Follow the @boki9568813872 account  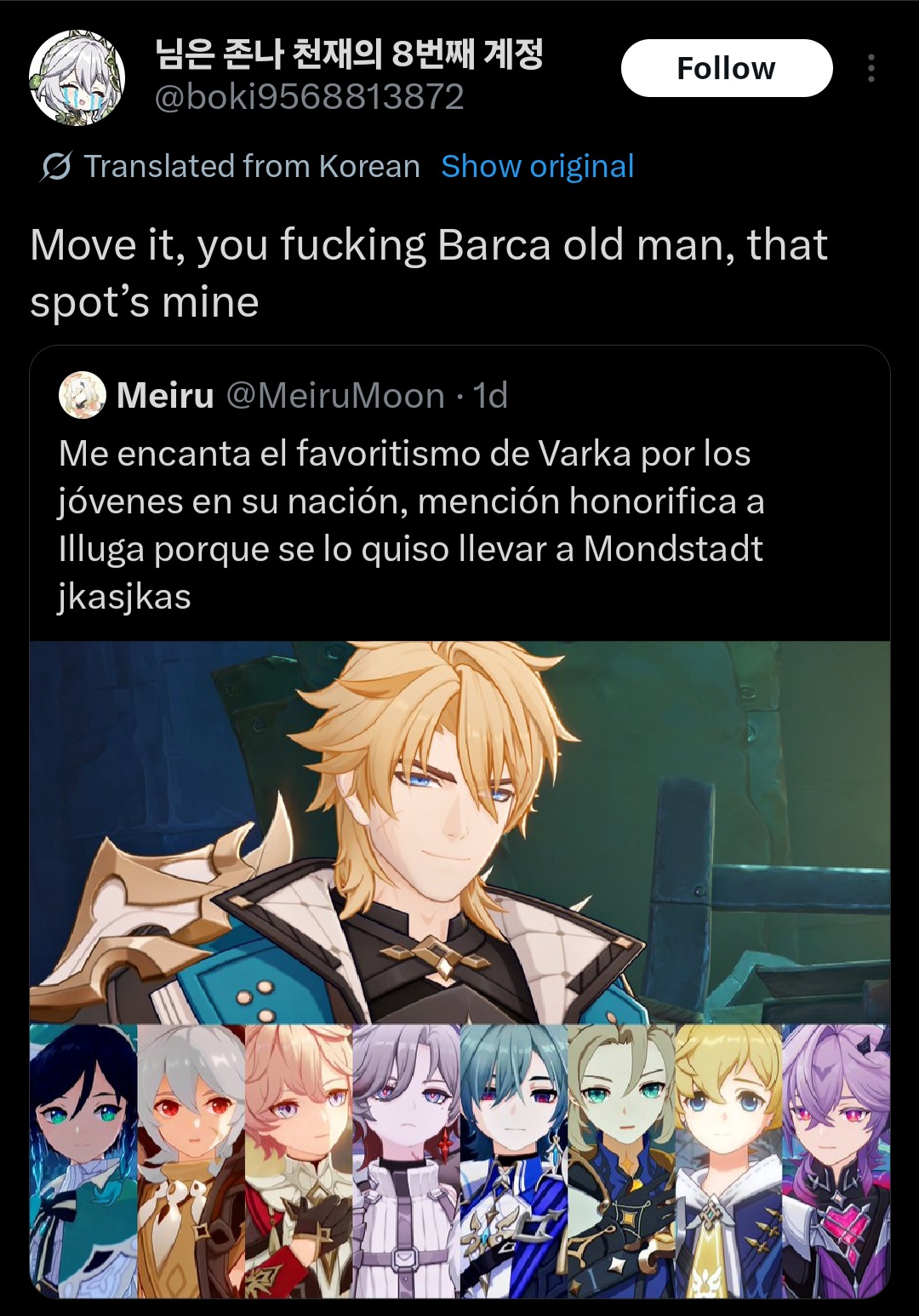tap(727, 68)
